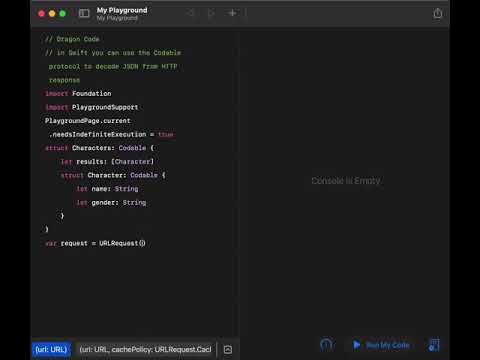Click the "let name: String" line
Viewport: 480px width, 360px height.
point(107,189)
